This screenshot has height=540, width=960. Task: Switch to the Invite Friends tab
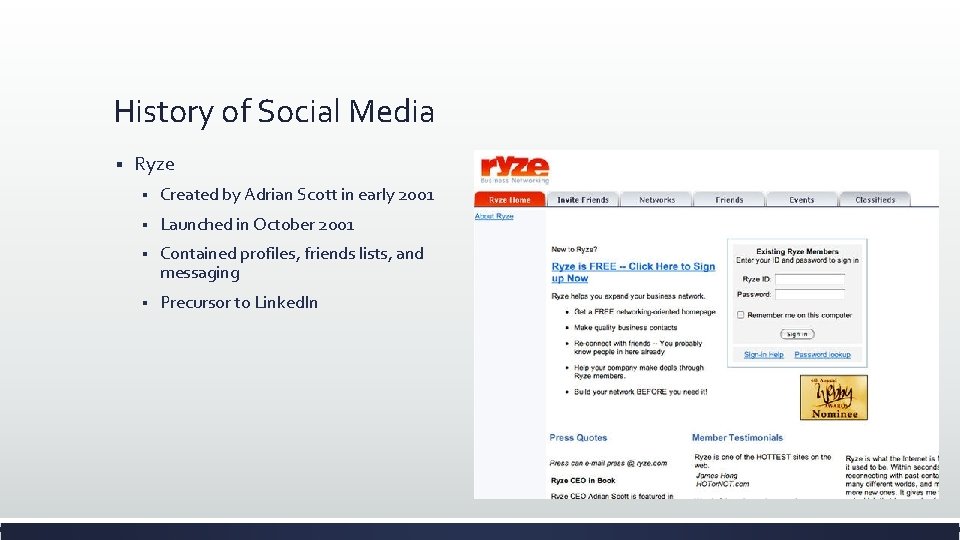(583, 200)
